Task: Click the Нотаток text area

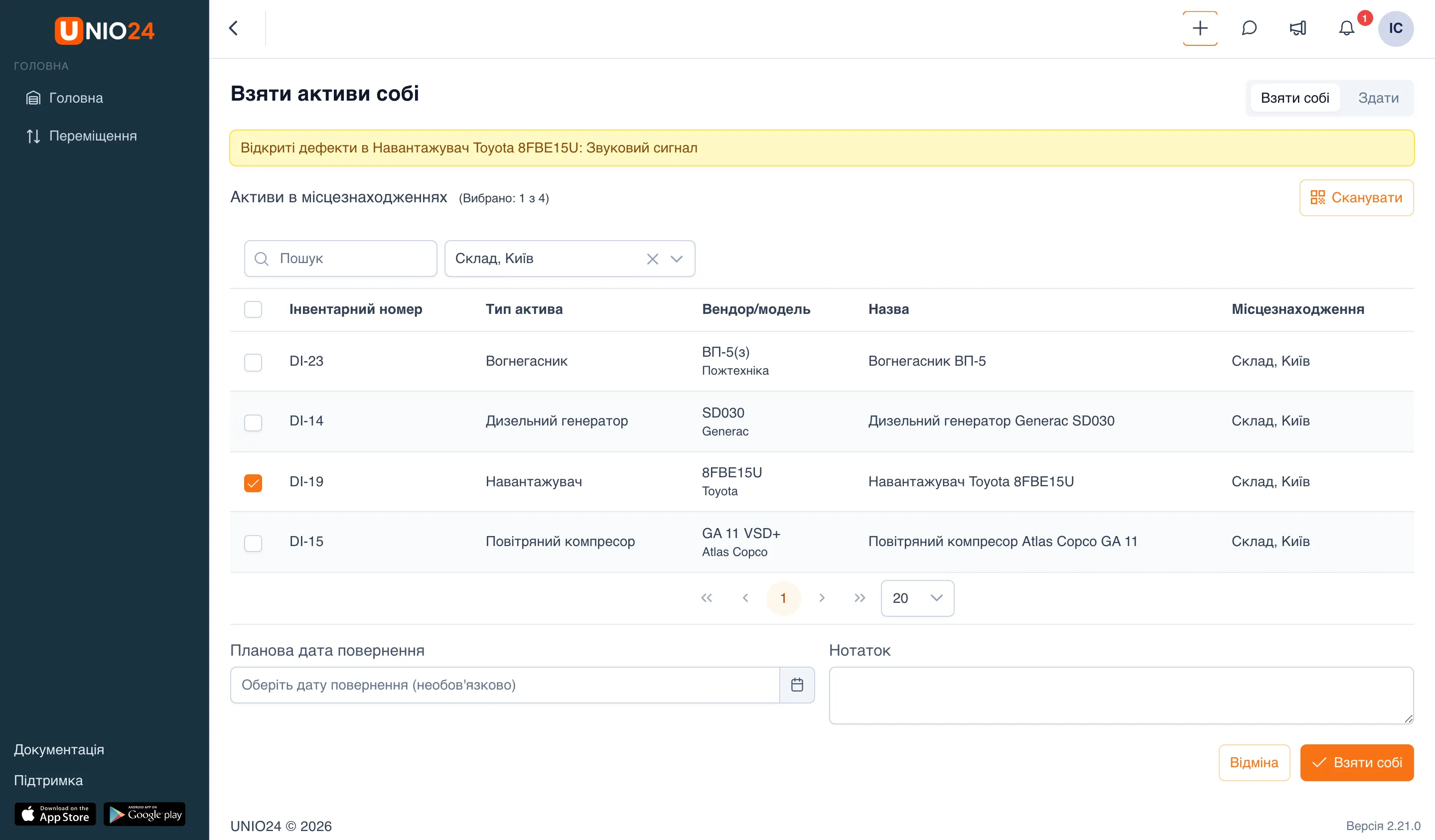Action: coord(1121,696)
